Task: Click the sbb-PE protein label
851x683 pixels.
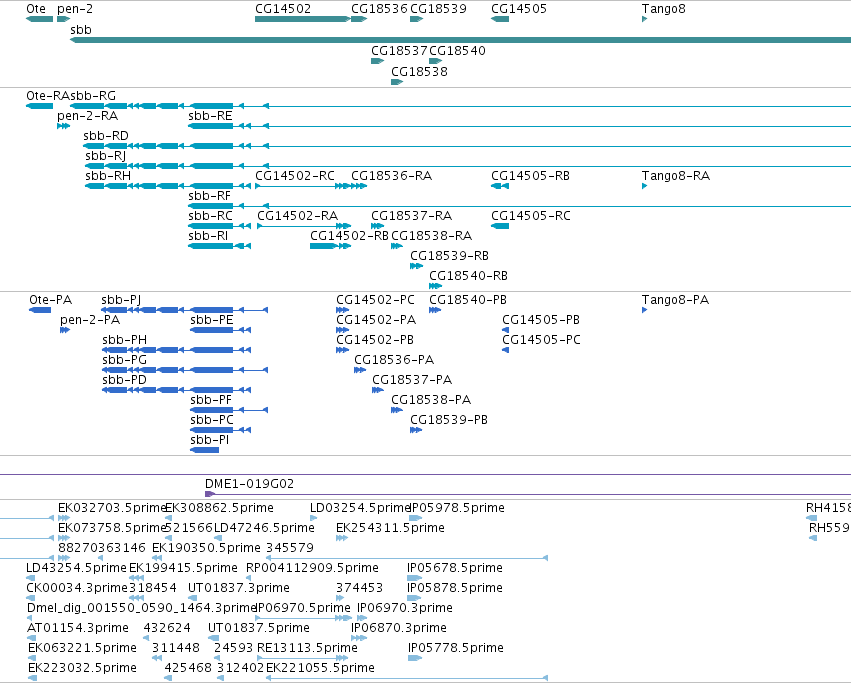Action: tap(212, 320)
